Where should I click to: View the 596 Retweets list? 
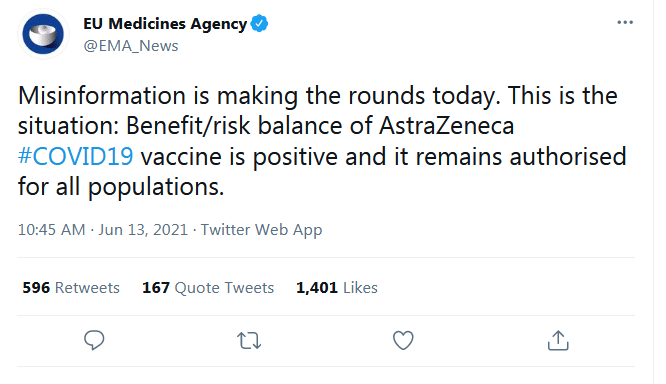pos(71,288)
